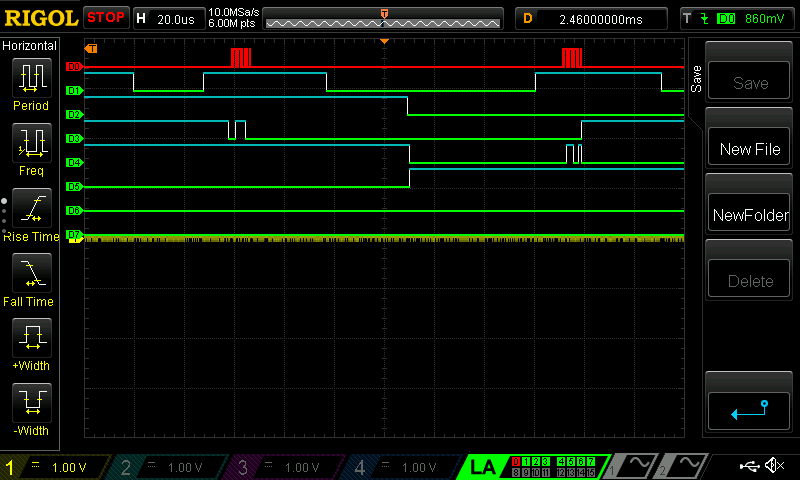
Task: Click the delay value 2.46000000ms
Action: [x=601, y=19]
